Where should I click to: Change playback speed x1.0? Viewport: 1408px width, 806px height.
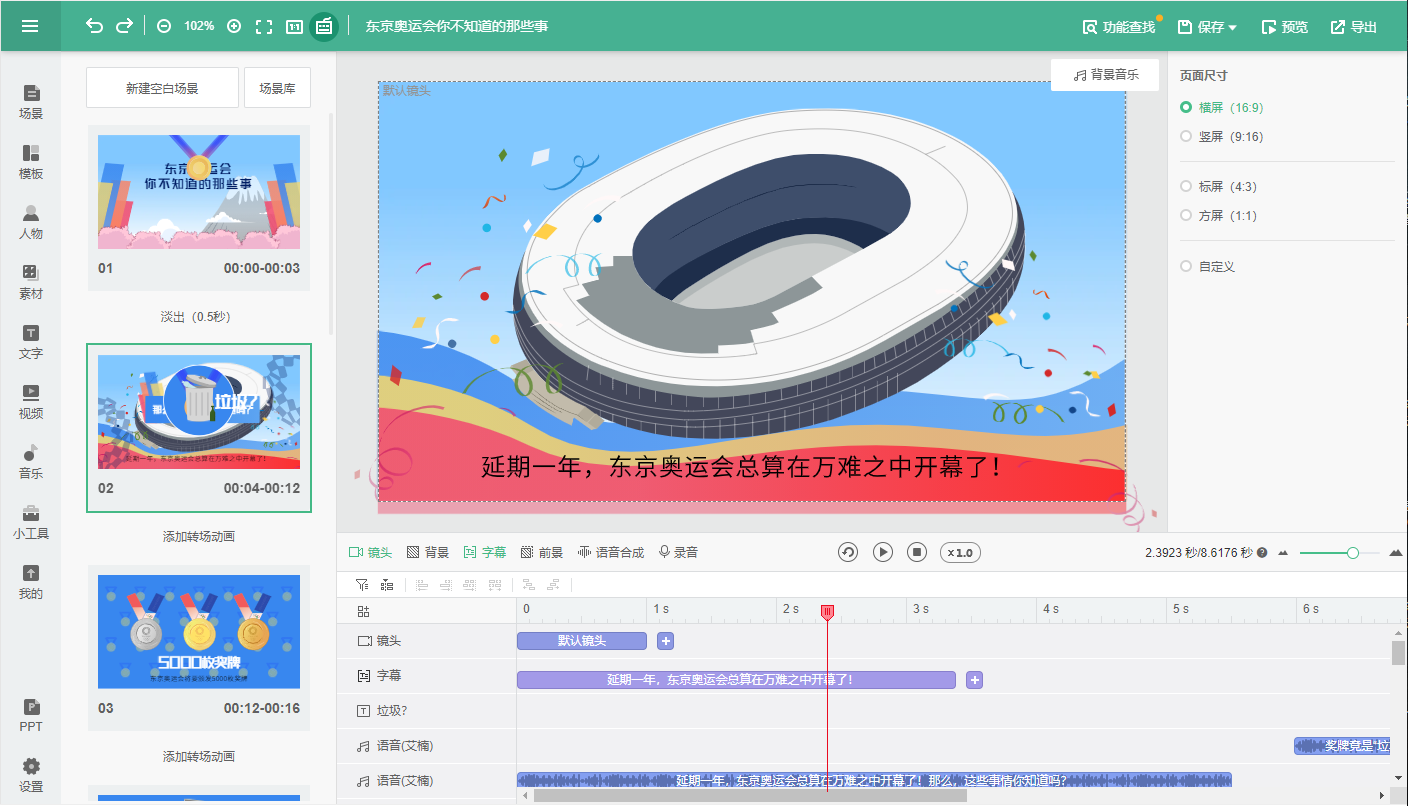960,552
